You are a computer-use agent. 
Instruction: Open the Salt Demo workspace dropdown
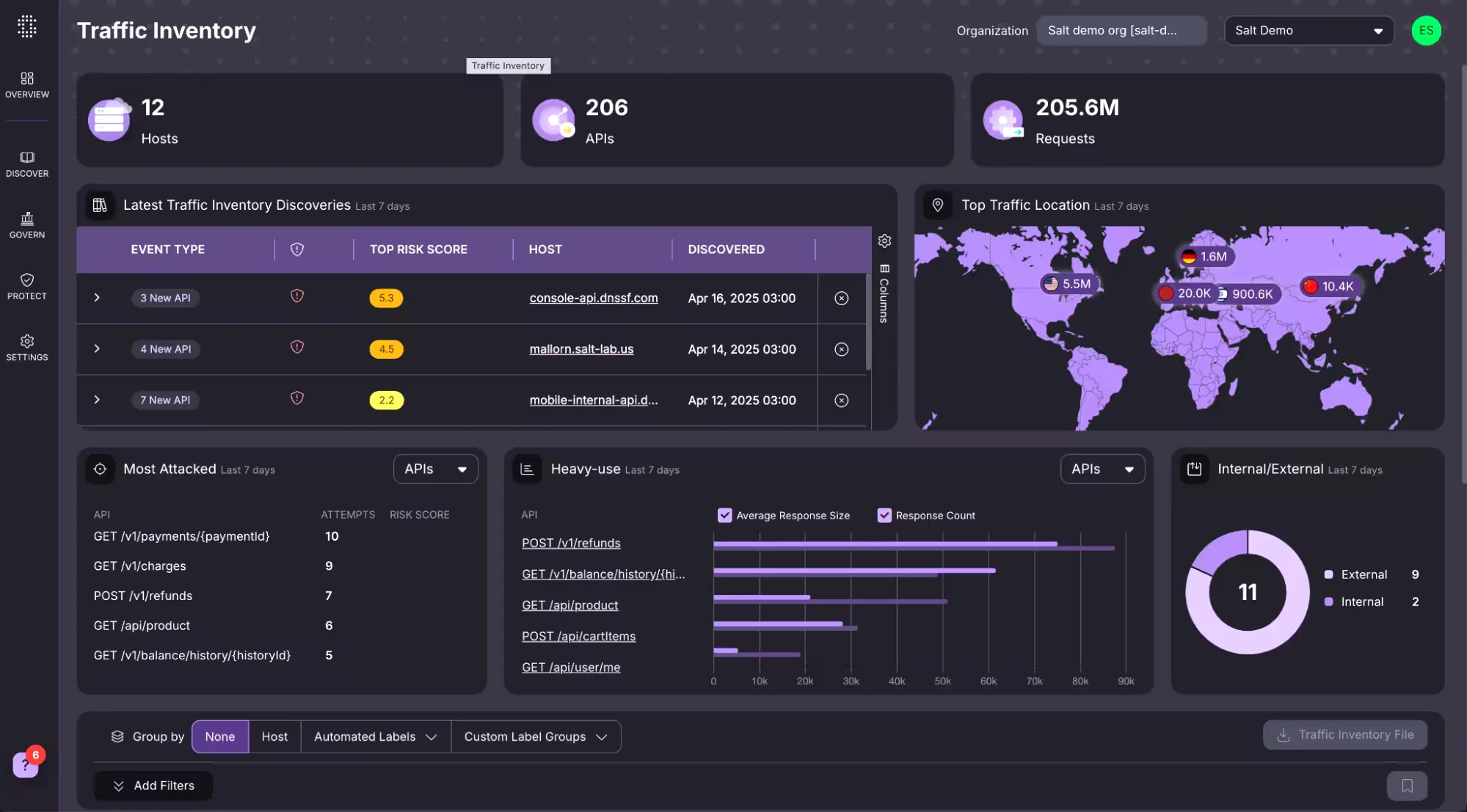(x=1308, y=30)
